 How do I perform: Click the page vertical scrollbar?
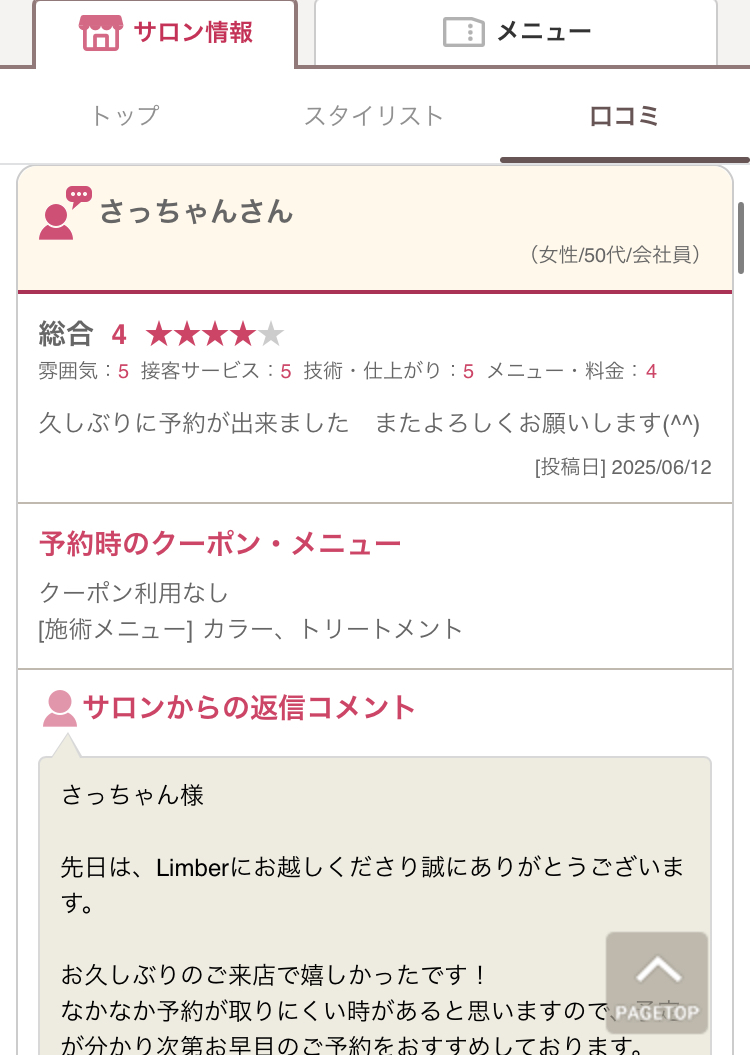pos(741,238)
